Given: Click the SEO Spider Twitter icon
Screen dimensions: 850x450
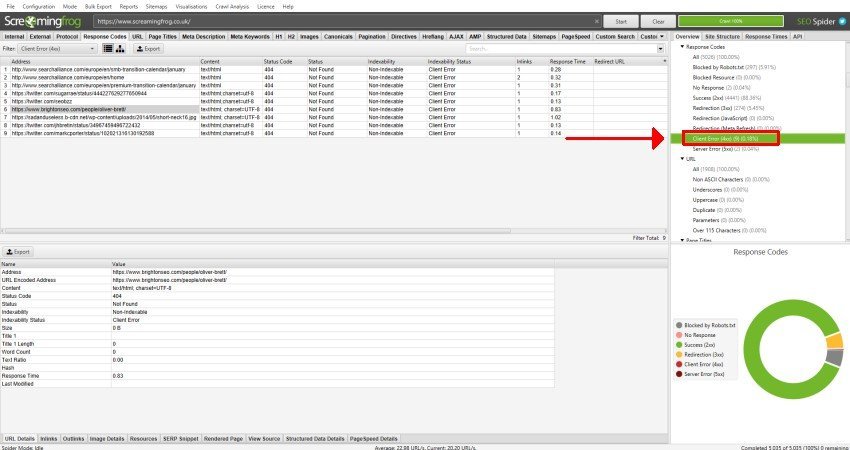Looking at the screenshot, I should tap(843, 20).
